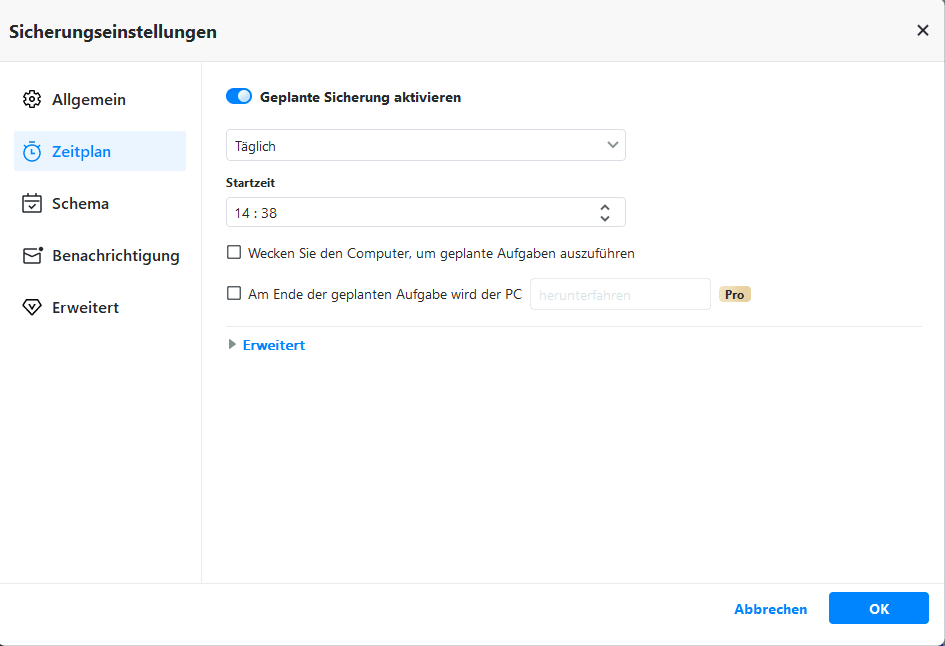Click the Schema calendar icon
The width and height of the screenshot is (945, 646).
pyautogui.click(x=32, y=204)
